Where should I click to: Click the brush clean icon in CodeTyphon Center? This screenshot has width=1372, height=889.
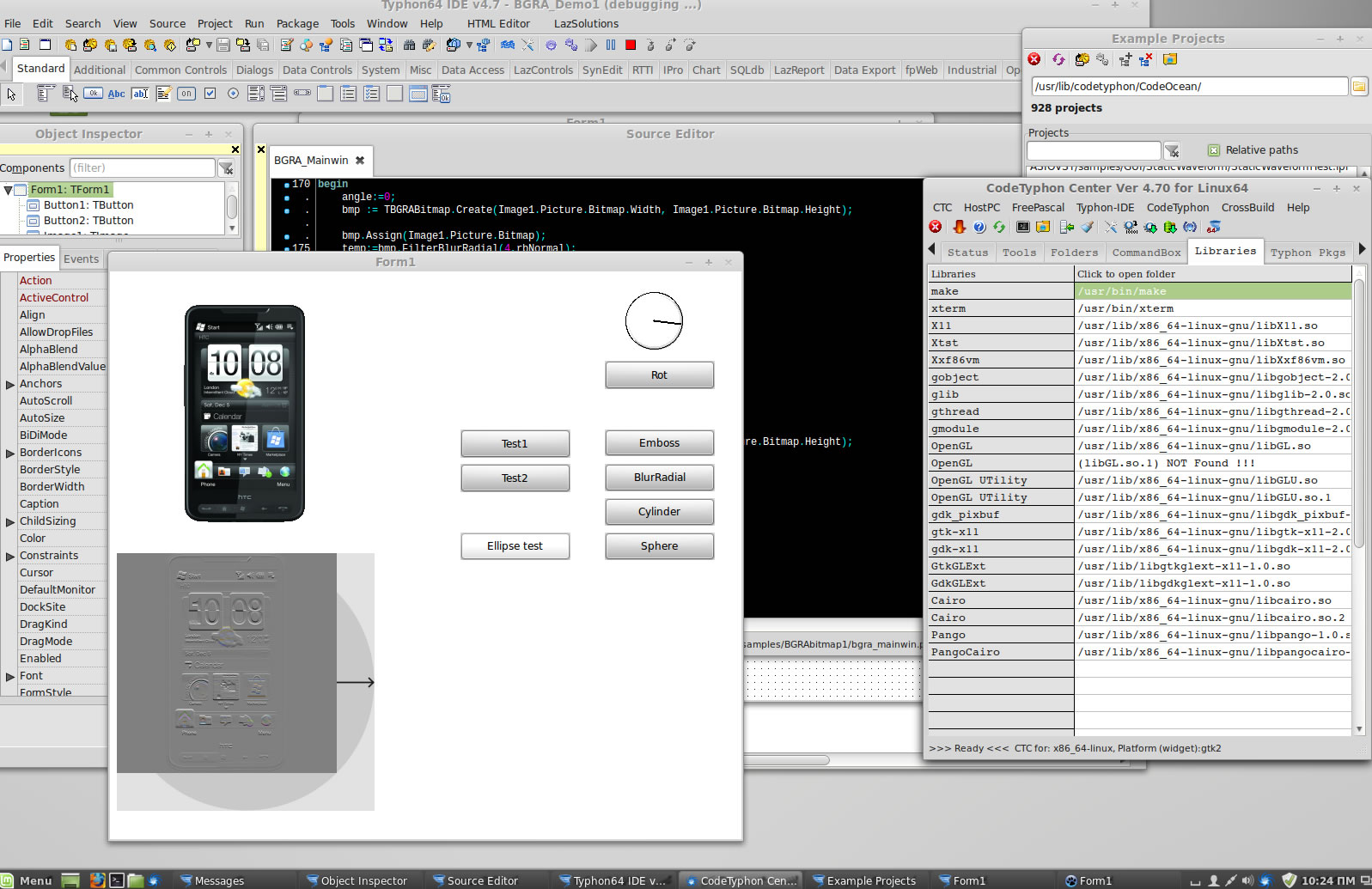coord(1088,227)
